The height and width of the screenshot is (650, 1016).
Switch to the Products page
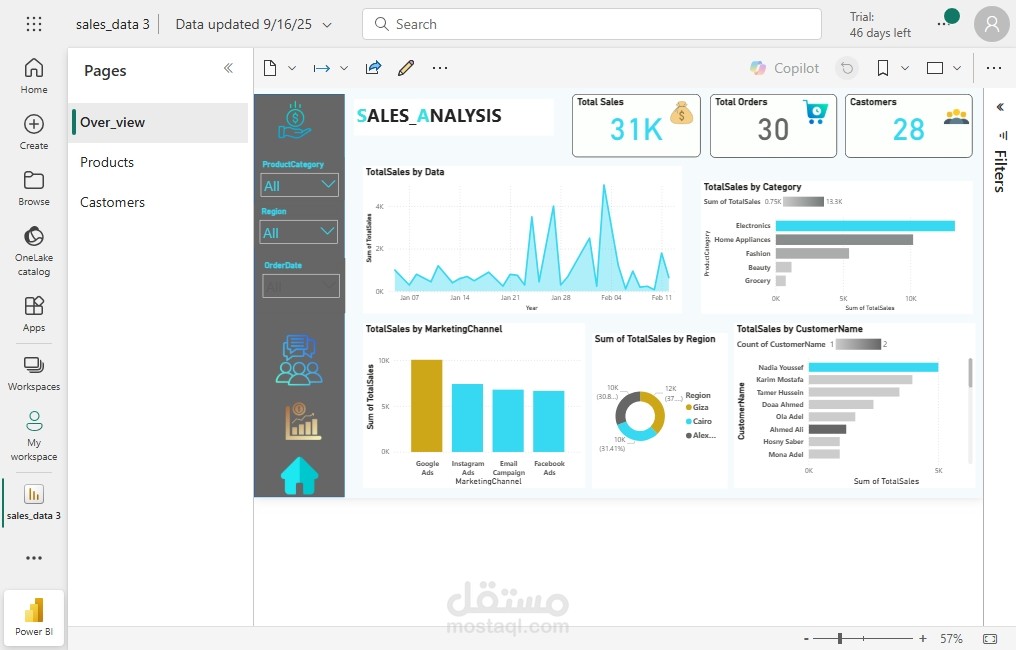(x=159, y=163)
